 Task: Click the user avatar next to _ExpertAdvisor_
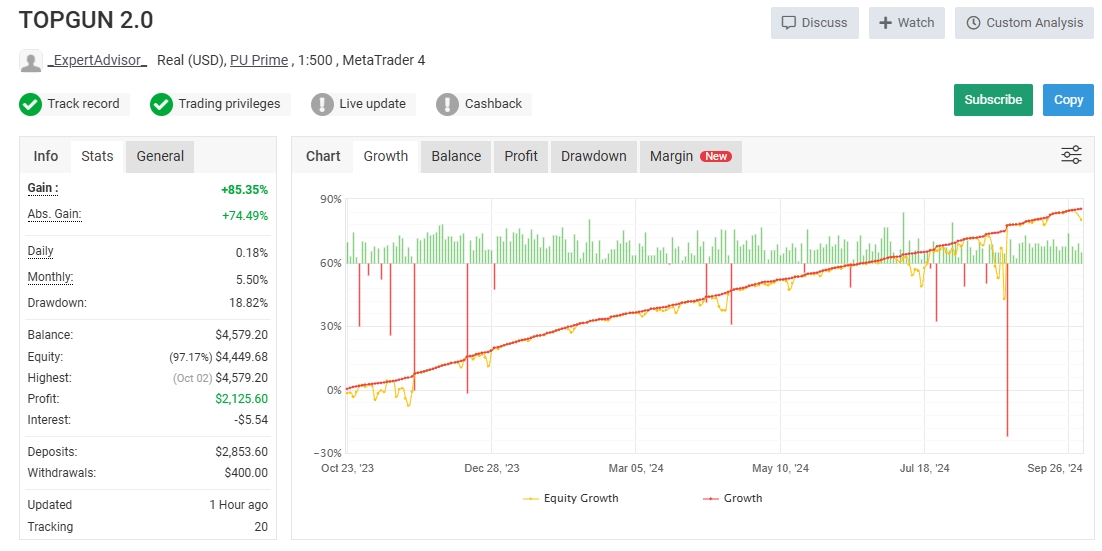coord(30,61)
